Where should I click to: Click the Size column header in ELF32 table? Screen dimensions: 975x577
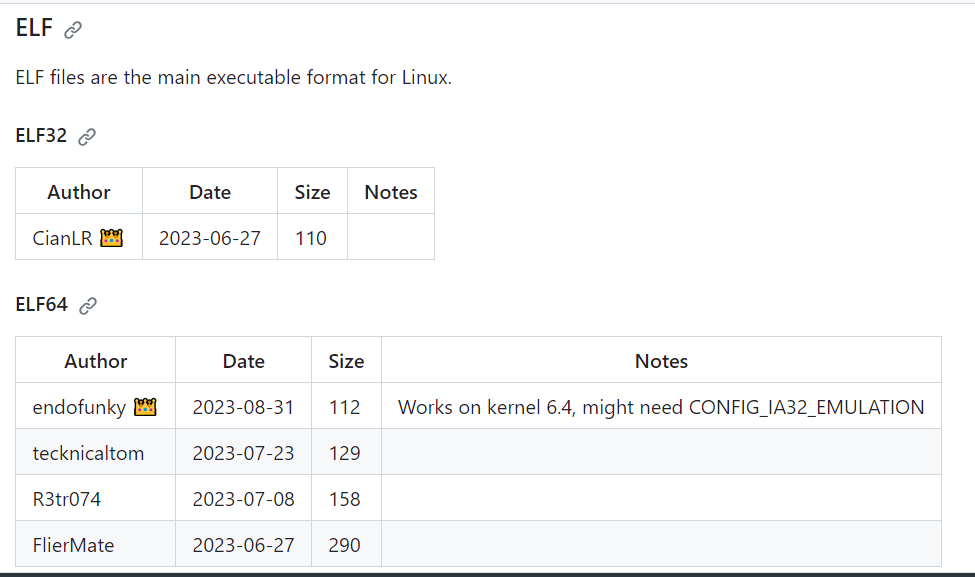click(x=312, y=192)
